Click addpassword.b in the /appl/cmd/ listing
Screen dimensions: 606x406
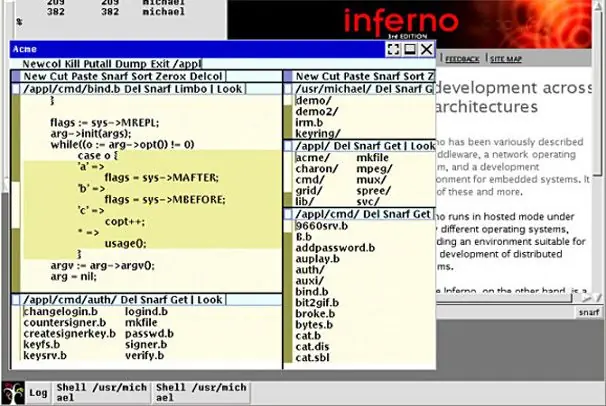tap(335, 248)
